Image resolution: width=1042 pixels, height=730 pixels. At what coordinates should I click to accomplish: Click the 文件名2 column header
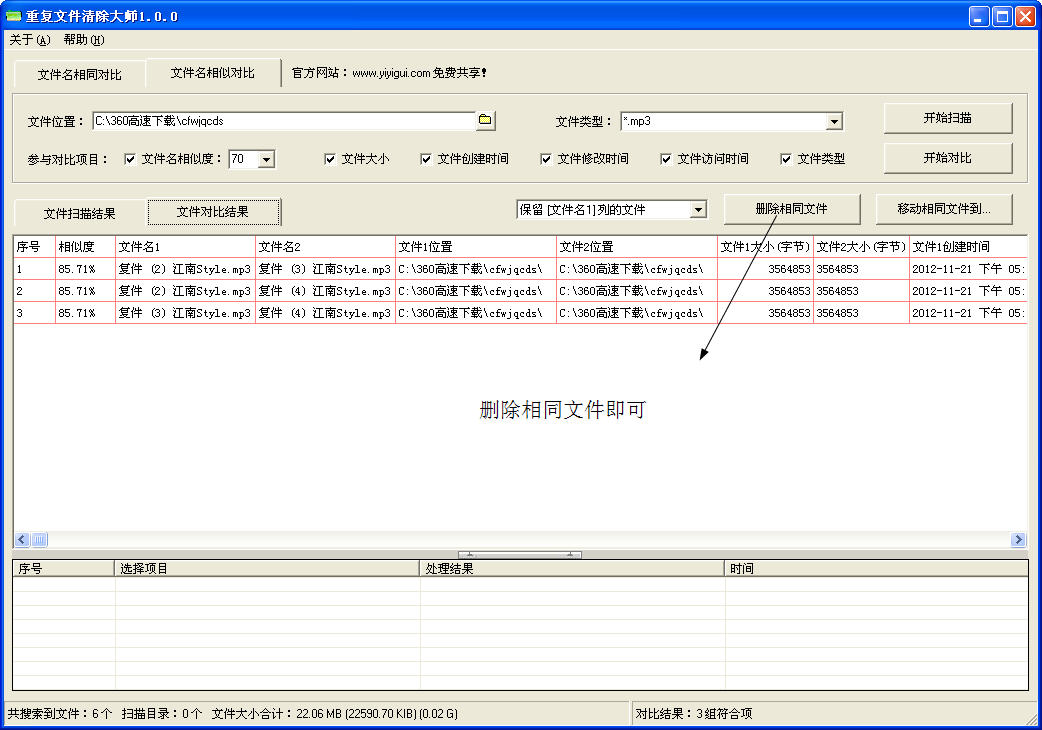click(326, 246)
